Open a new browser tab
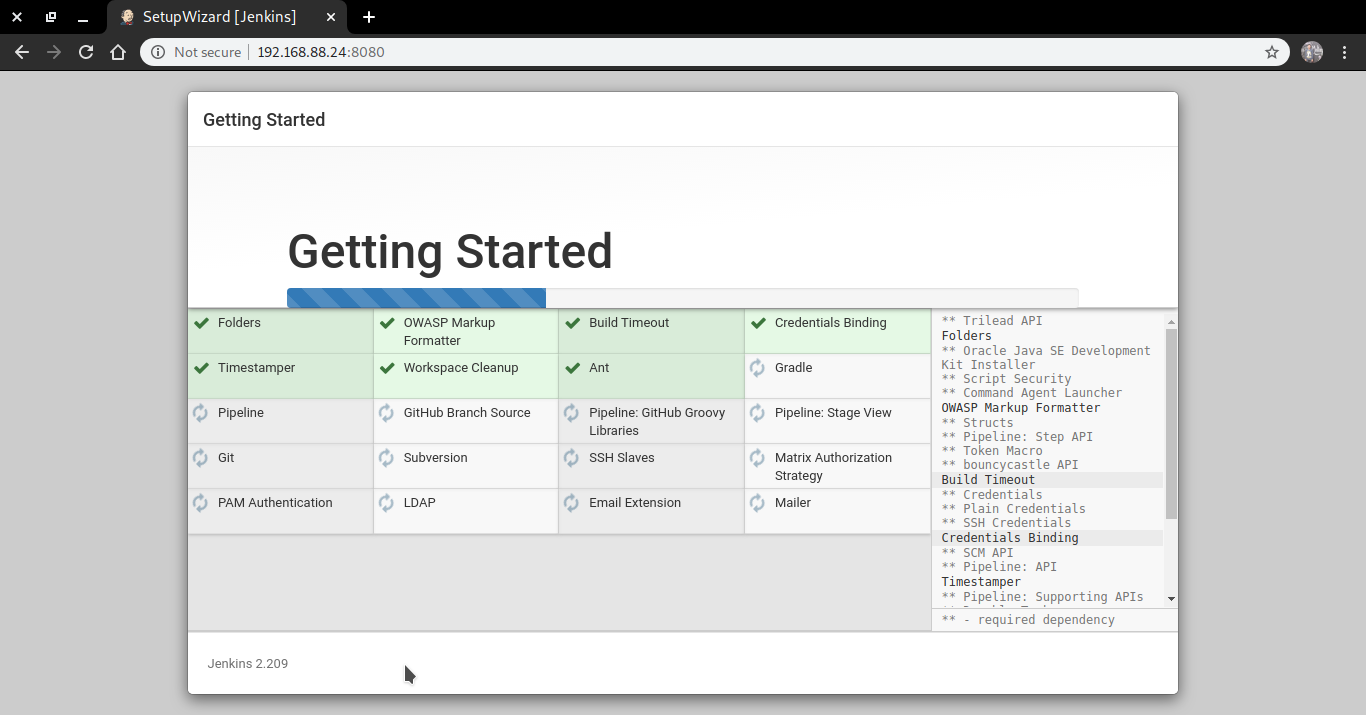 tap(369, 17)
